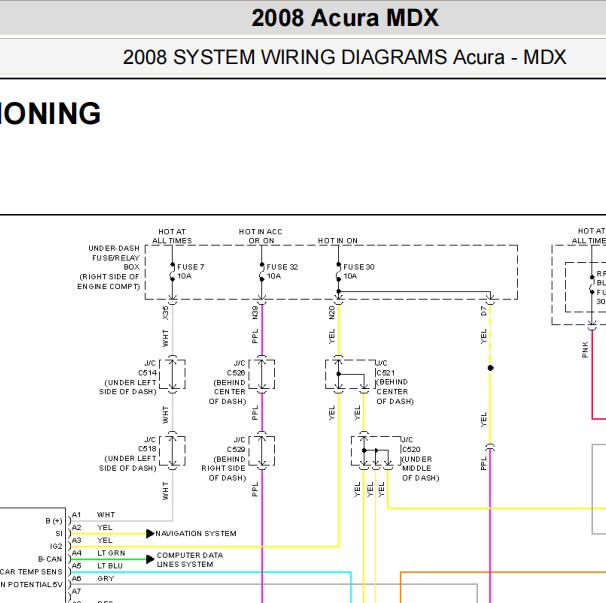Select the "J/C C529" junction connector label
606x603 pixels.
click(236, 445)
